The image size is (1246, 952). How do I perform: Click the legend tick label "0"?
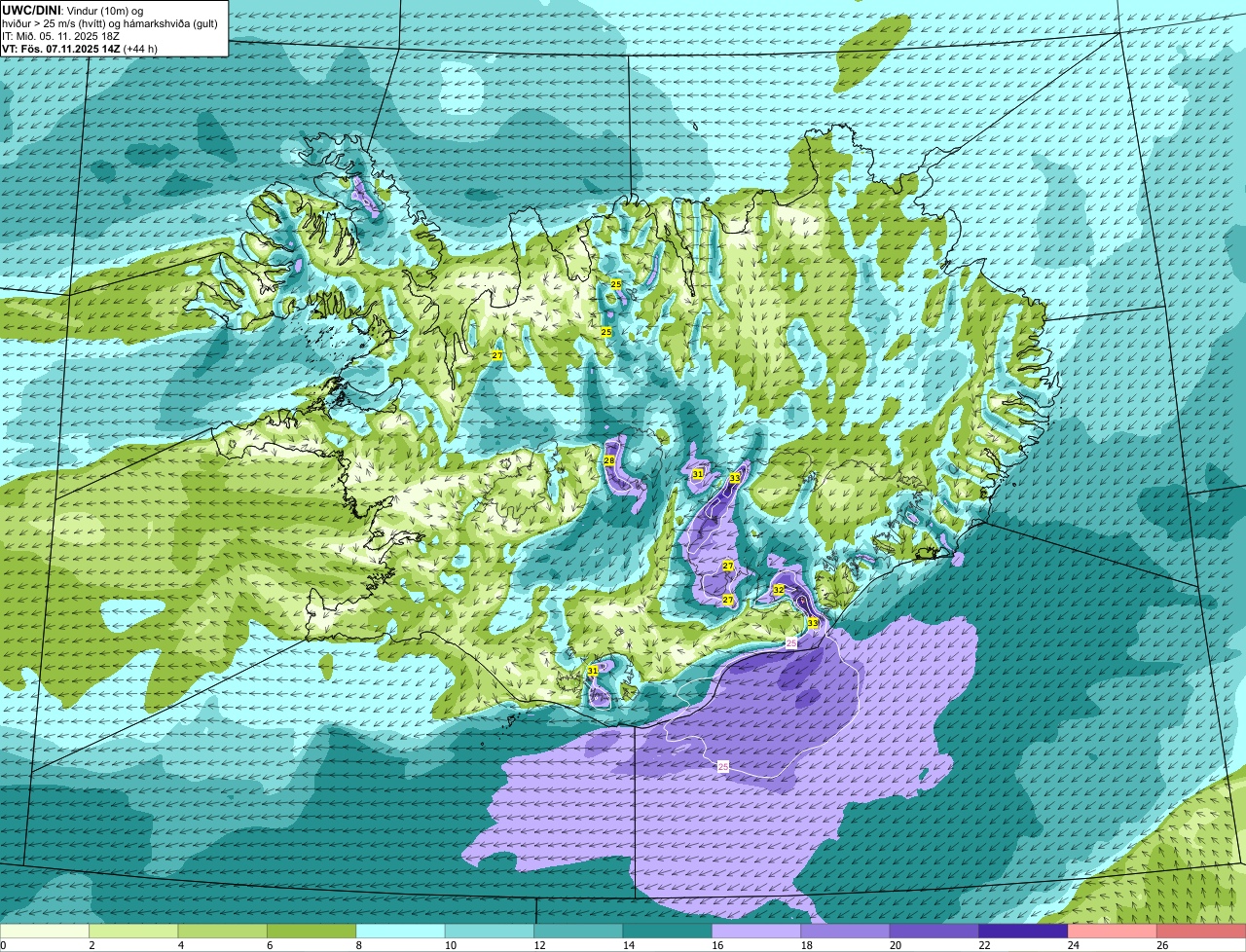coord(4,945)
